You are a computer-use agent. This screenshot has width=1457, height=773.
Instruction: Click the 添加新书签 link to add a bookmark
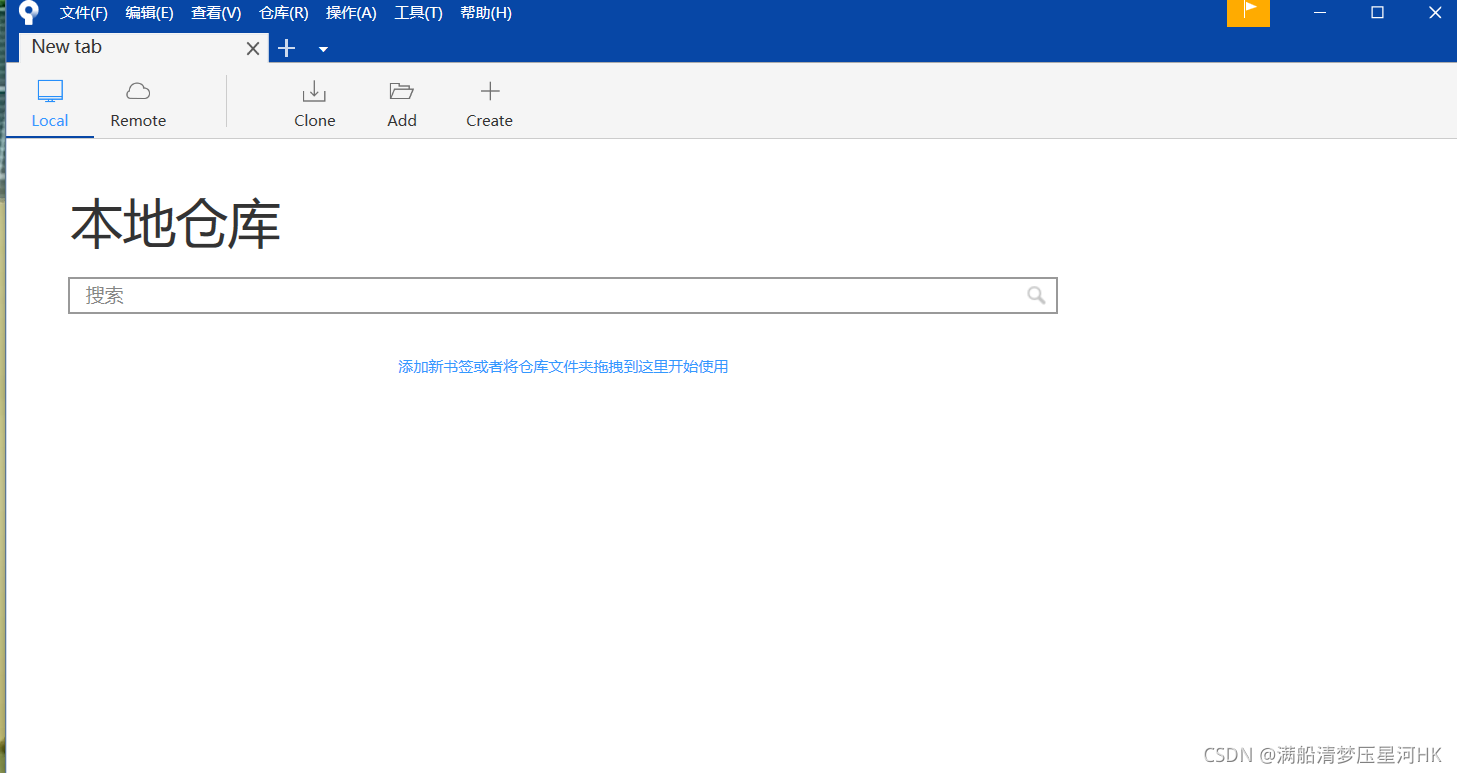coord(430,366)
